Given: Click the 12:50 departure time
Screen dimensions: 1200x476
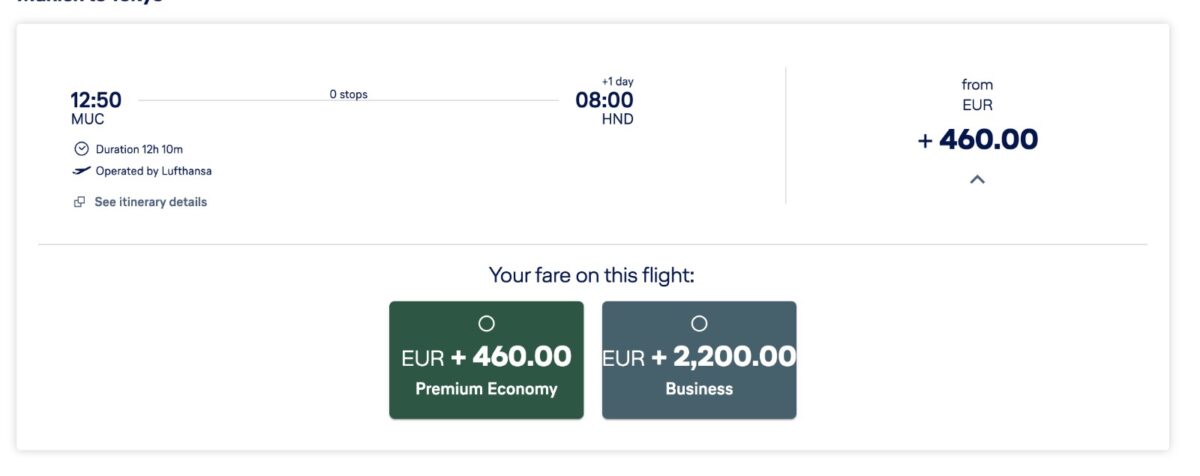Looking at the screenshot, I should point(96,100).
